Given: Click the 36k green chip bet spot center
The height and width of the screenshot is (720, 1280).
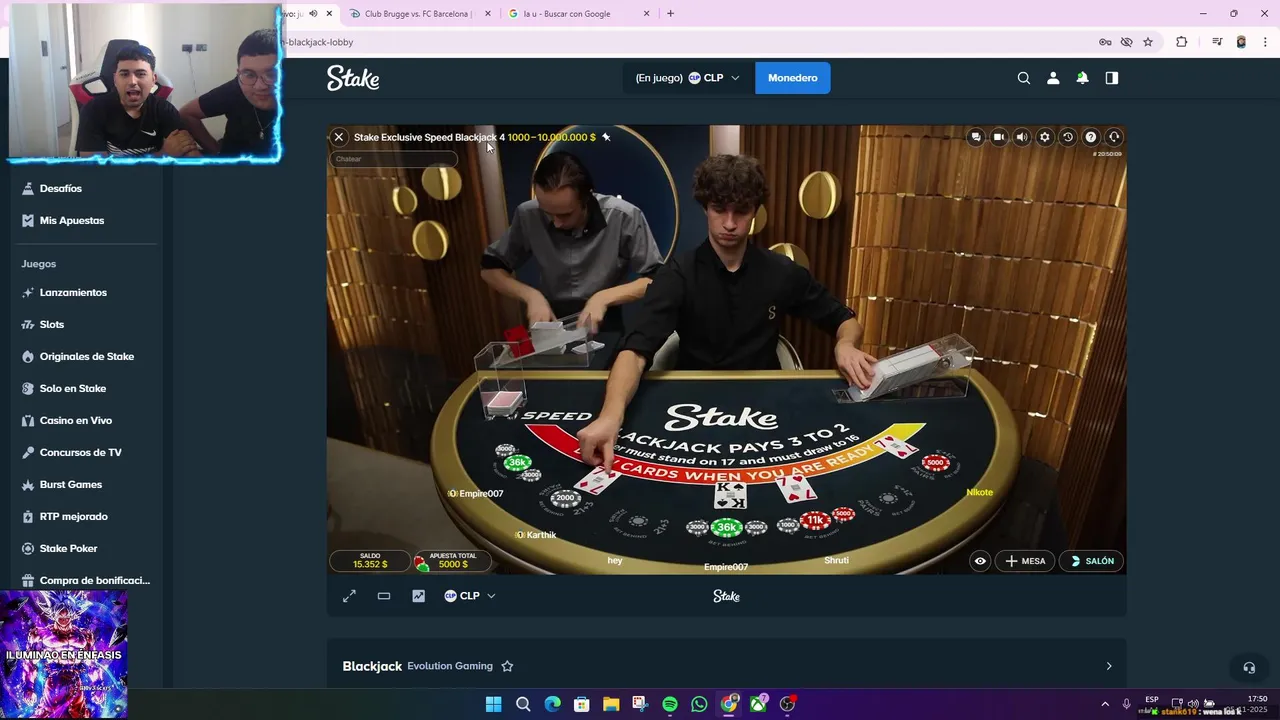Looking at the screenshot, I should (727, 527).
